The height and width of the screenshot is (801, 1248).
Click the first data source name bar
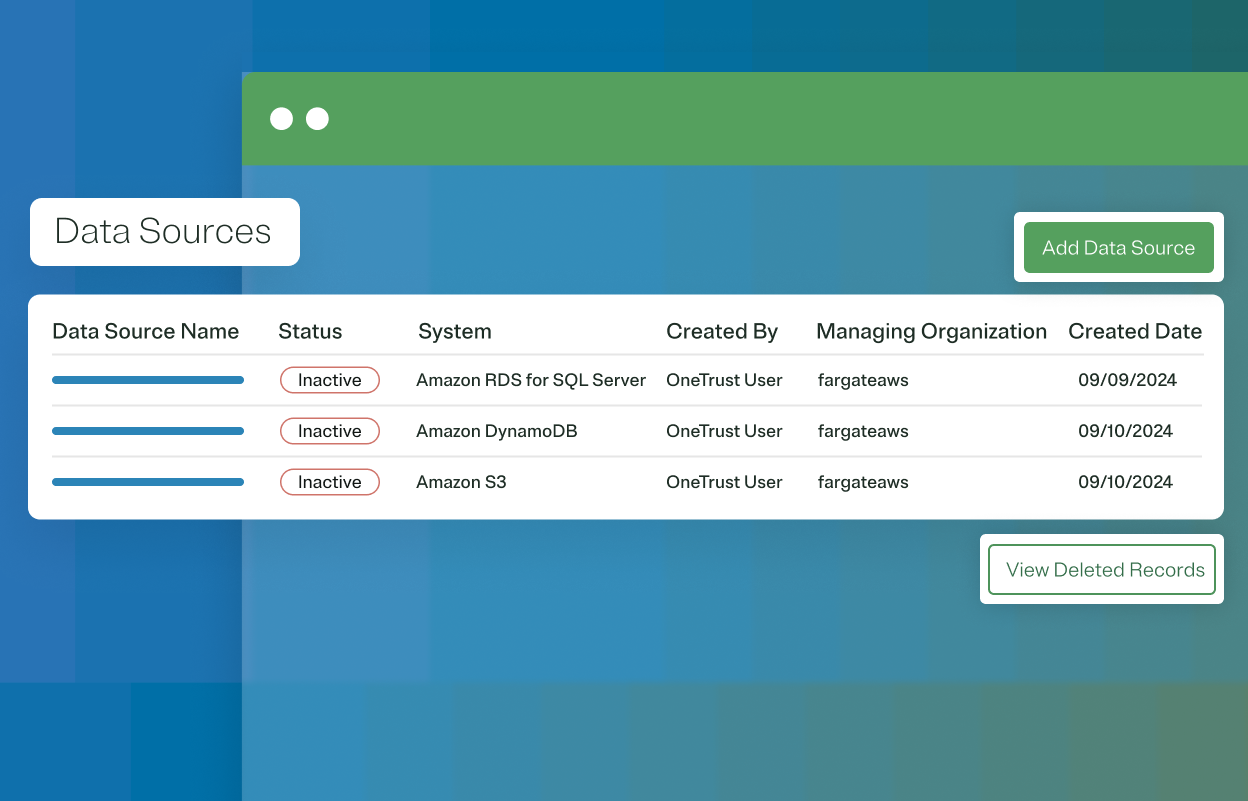[148, 380]
